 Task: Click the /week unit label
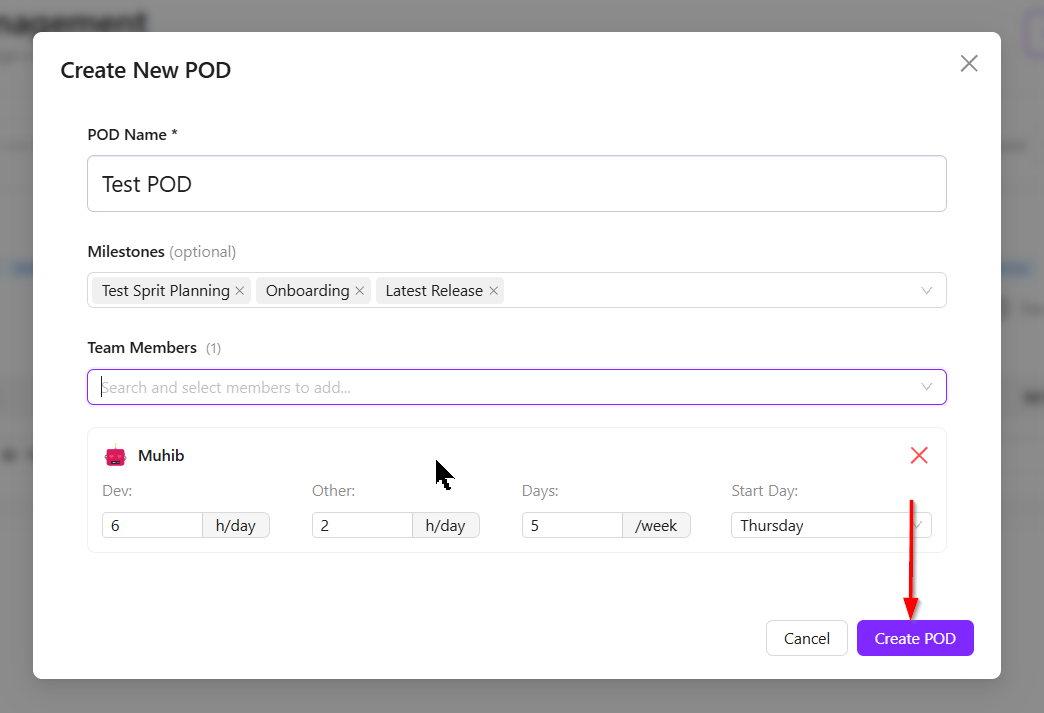pyautogui.click(x=656, y=526)
